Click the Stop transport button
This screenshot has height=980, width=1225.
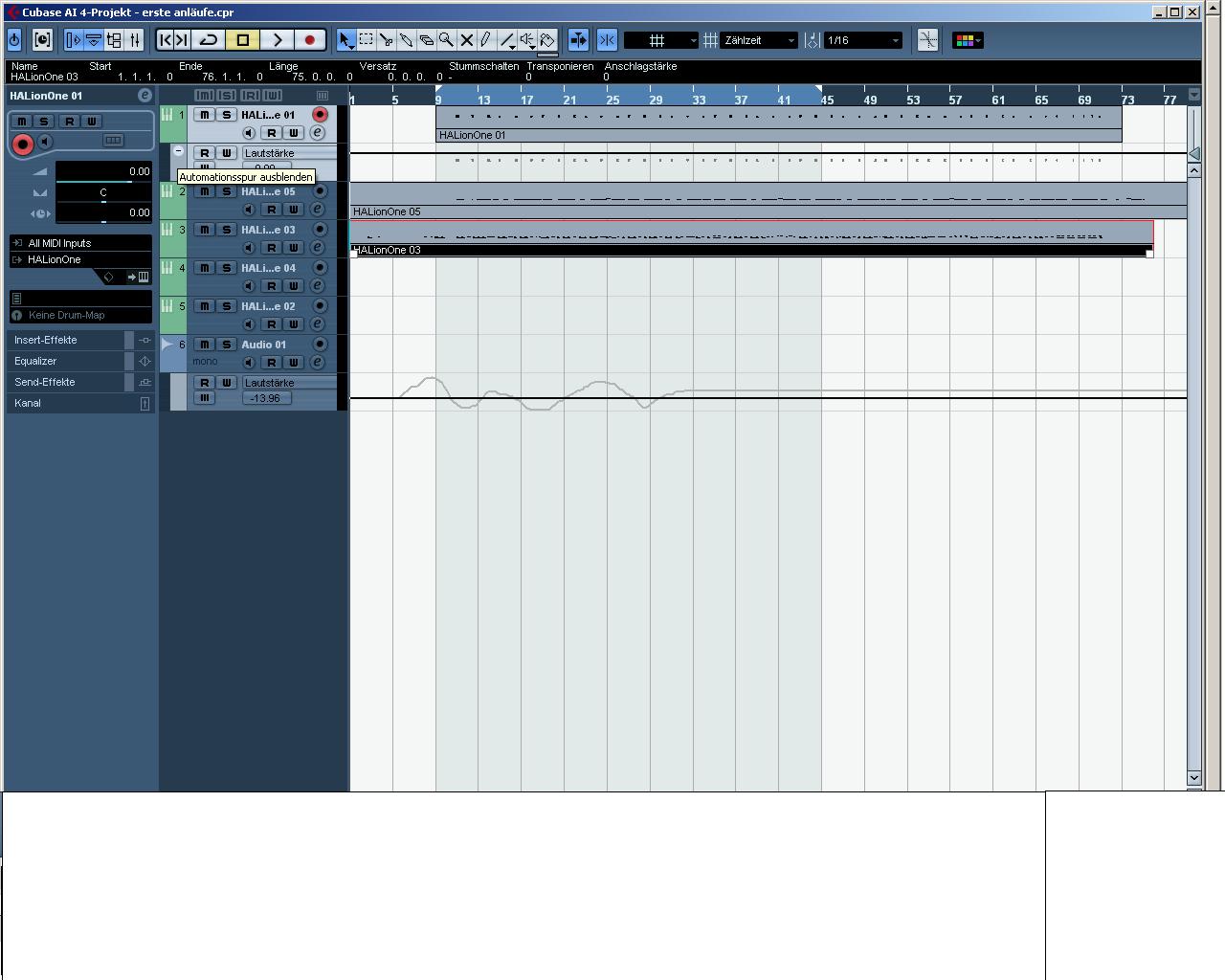tap(243, 40)
